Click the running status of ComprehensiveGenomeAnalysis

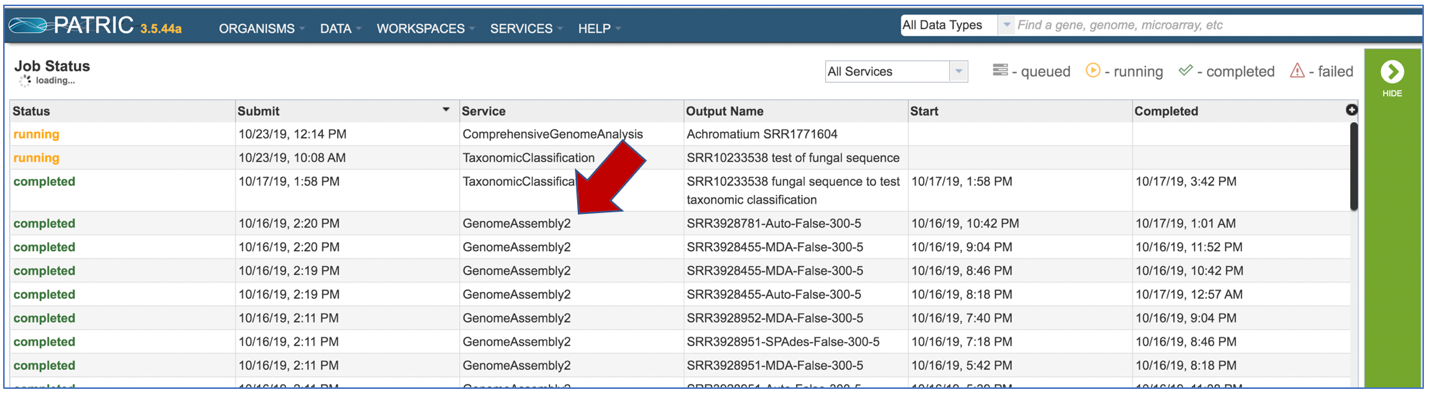(36, 134)
